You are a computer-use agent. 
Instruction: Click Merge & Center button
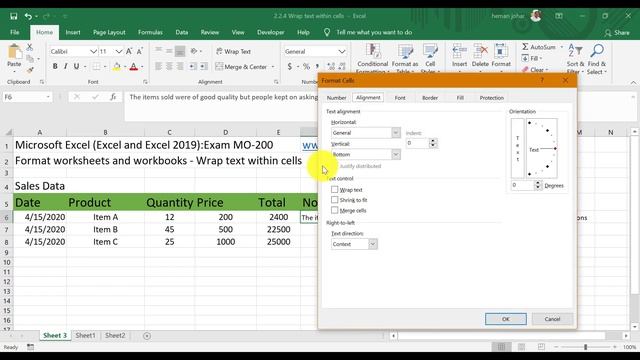(241, 66)
